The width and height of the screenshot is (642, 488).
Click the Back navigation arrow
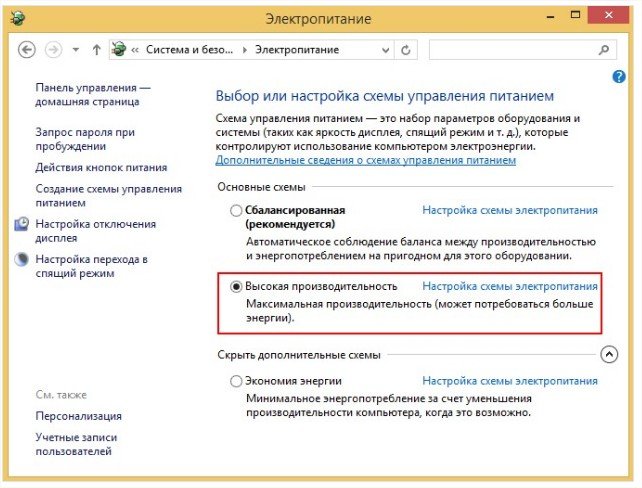tap(27, 49)
